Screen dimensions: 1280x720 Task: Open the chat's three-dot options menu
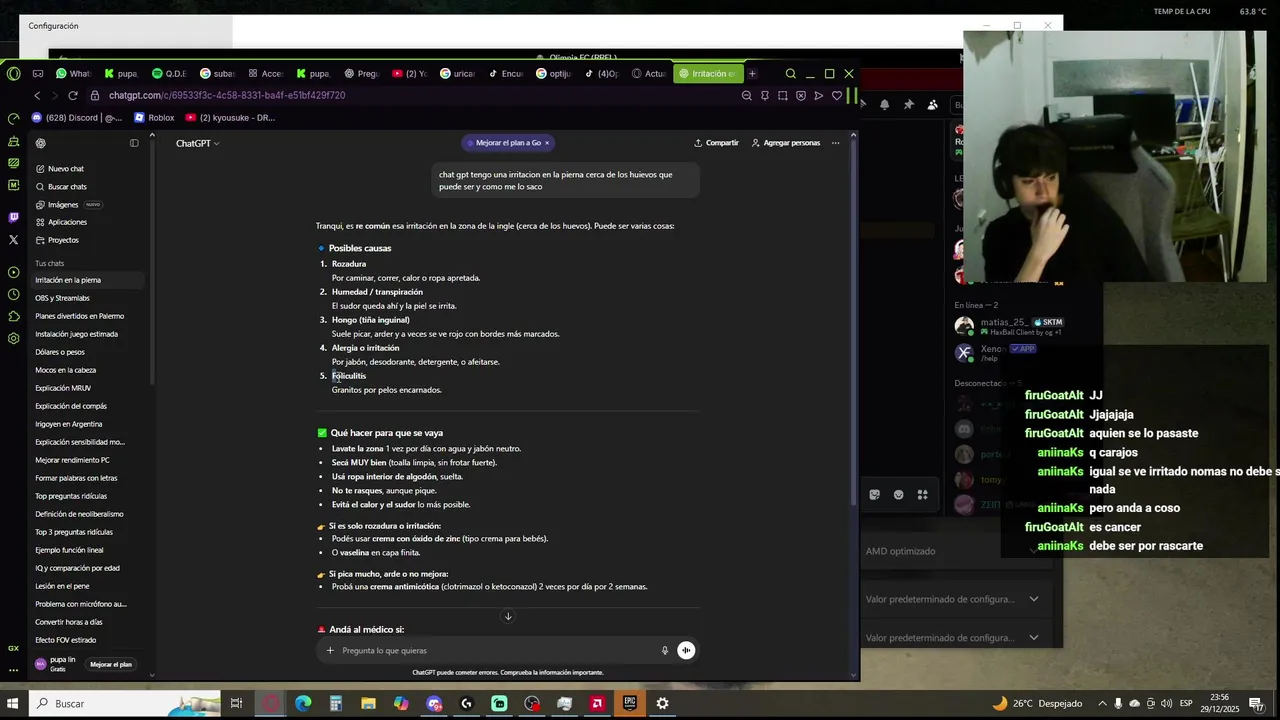coord(835,143)
